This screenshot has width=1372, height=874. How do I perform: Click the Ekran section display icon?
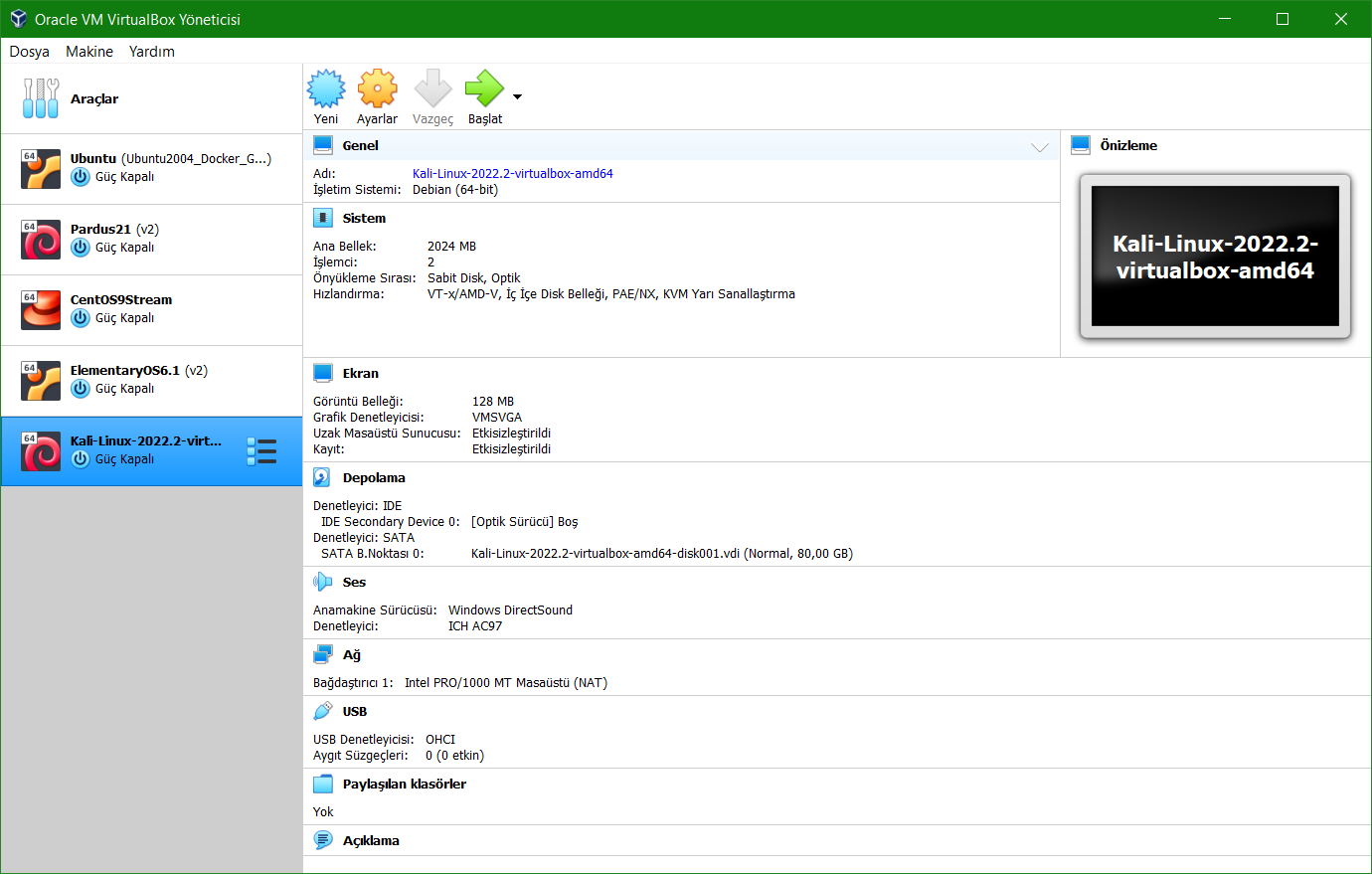[323, 373]
